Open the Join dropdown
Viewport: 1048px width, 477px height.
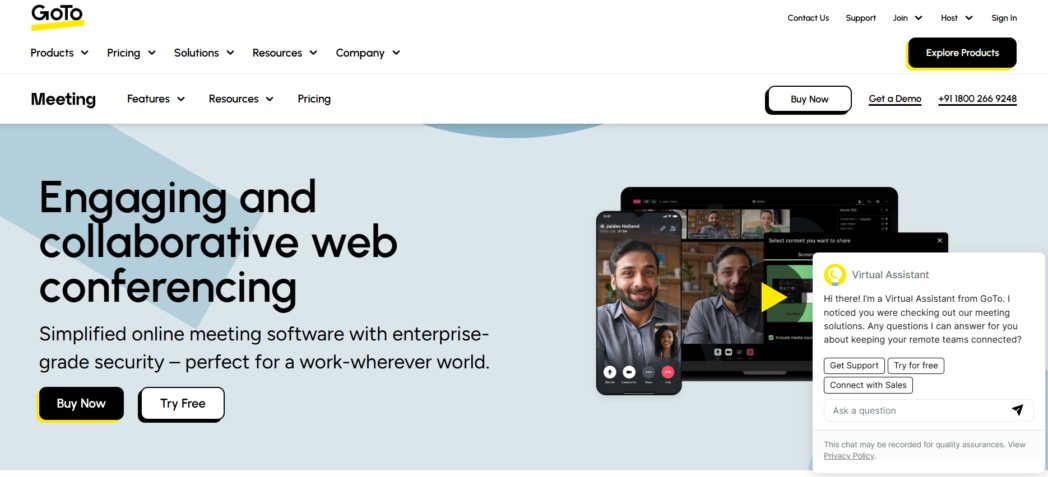point(908,18)
